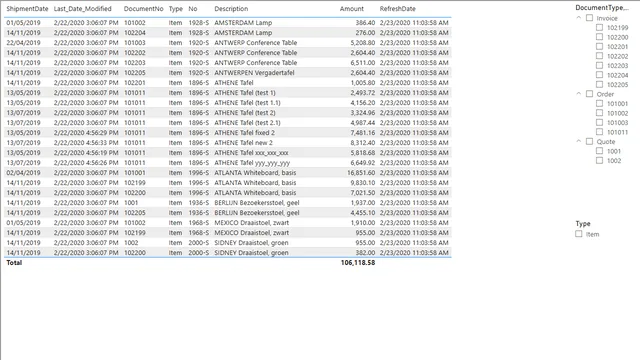This screenshot has width=640, height=360.
Task: Select amount cell 5,208.80
Action: (x=362, y=42)
